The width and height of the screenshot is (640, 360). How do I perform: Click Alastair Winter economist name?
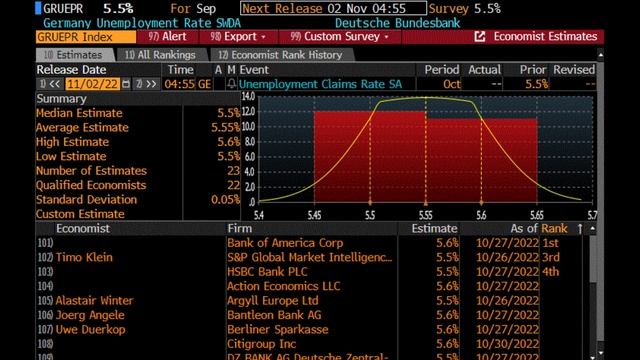(x=94, y=300)
